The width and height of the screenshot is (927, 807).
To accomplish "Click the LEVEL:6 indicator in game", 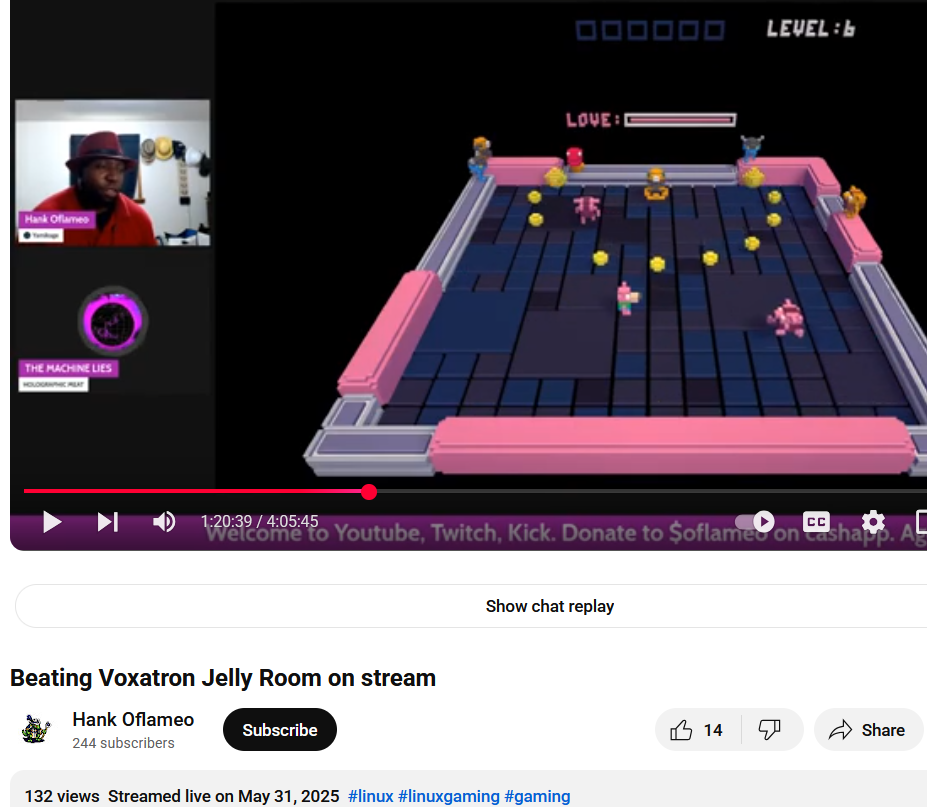I will coord(811,28).
